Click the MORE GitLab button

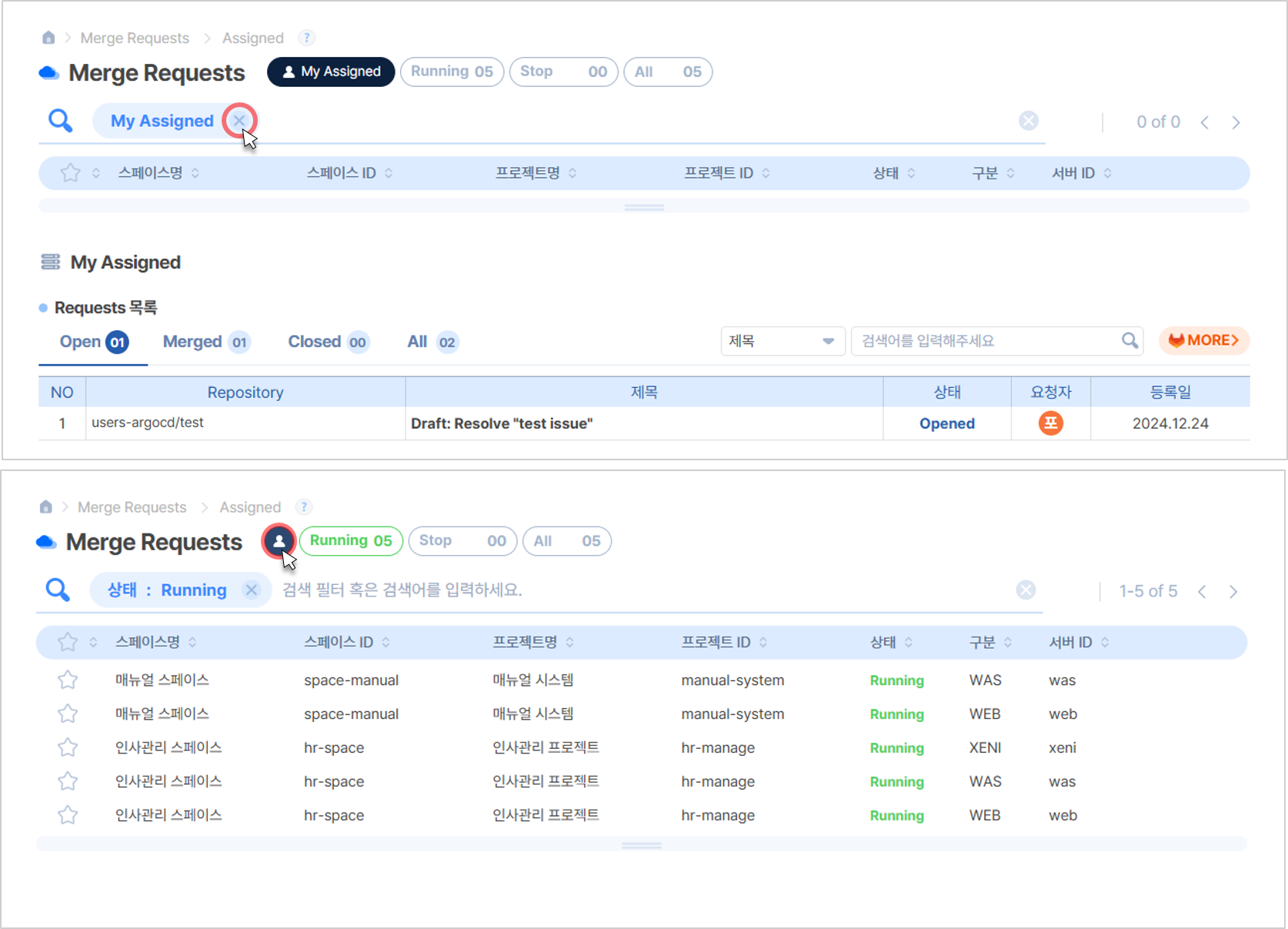click(1203, 340)
